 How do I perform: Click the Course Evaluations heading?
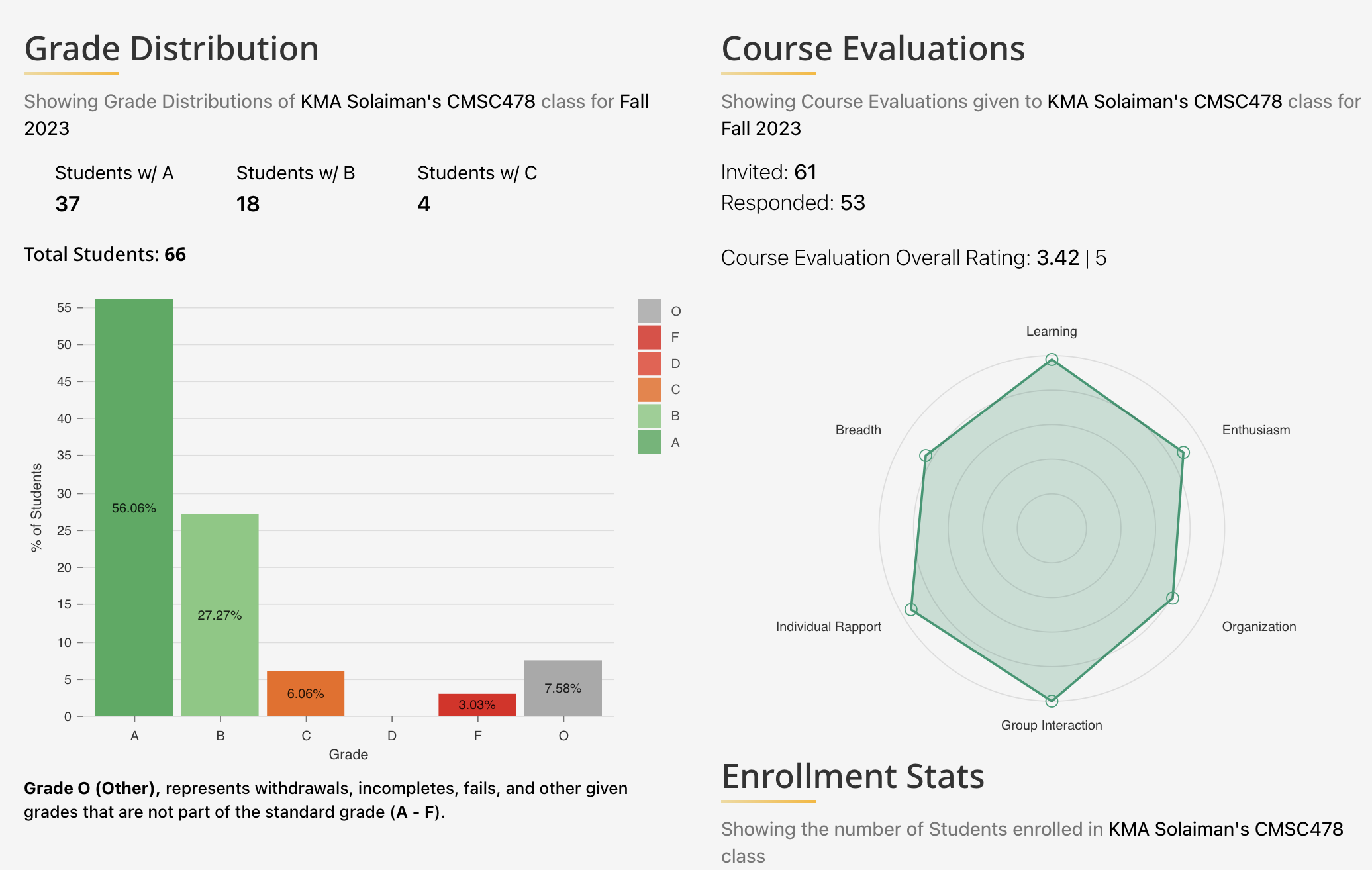[873, 48]
